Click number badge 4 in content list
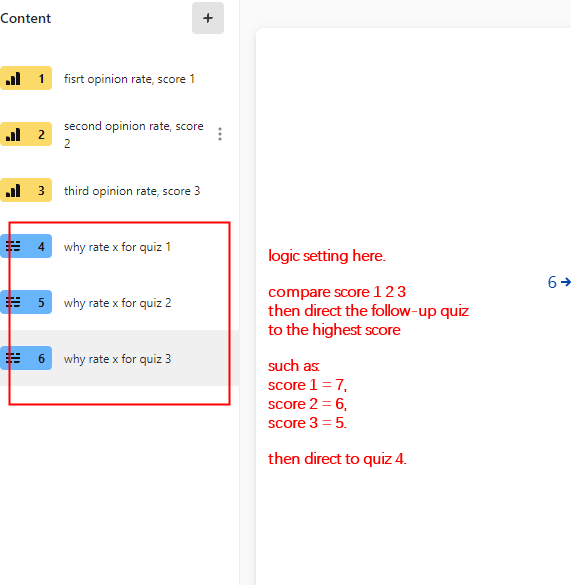571x585 pixels. click(41, 247)
